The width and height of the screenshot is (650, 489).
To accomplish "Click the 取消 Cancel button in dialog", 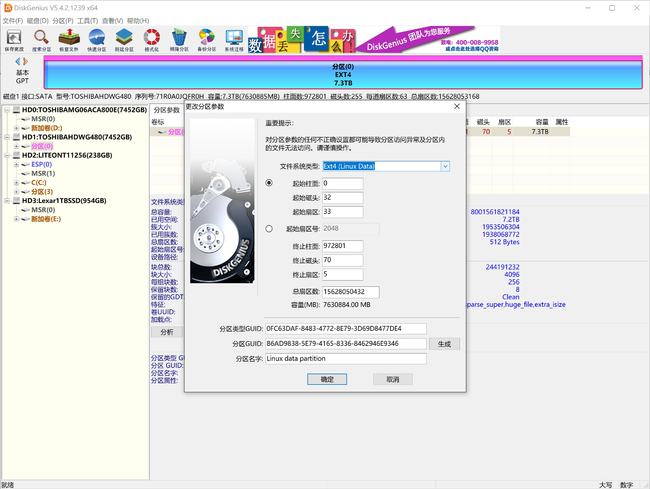I will (x=393, y=379).
